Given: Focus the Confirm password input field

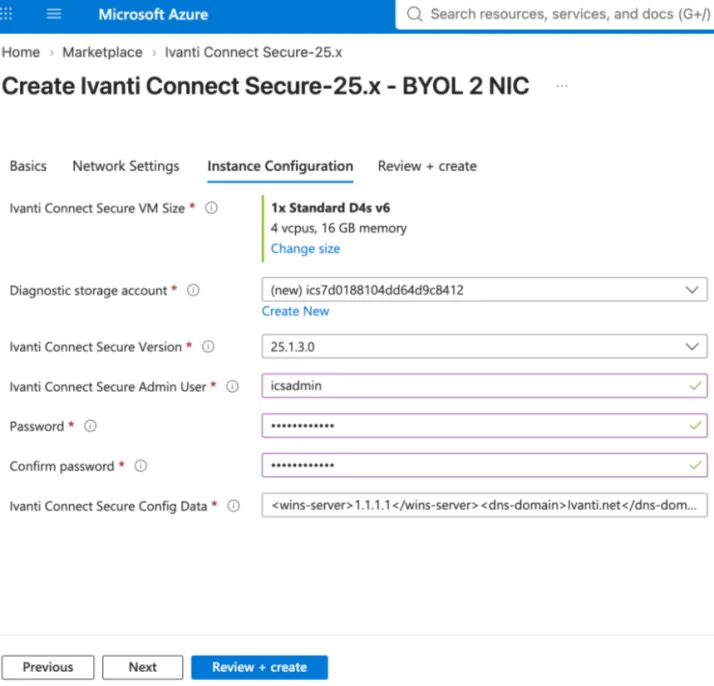Looking at the screenshot, I should (484, 465).
